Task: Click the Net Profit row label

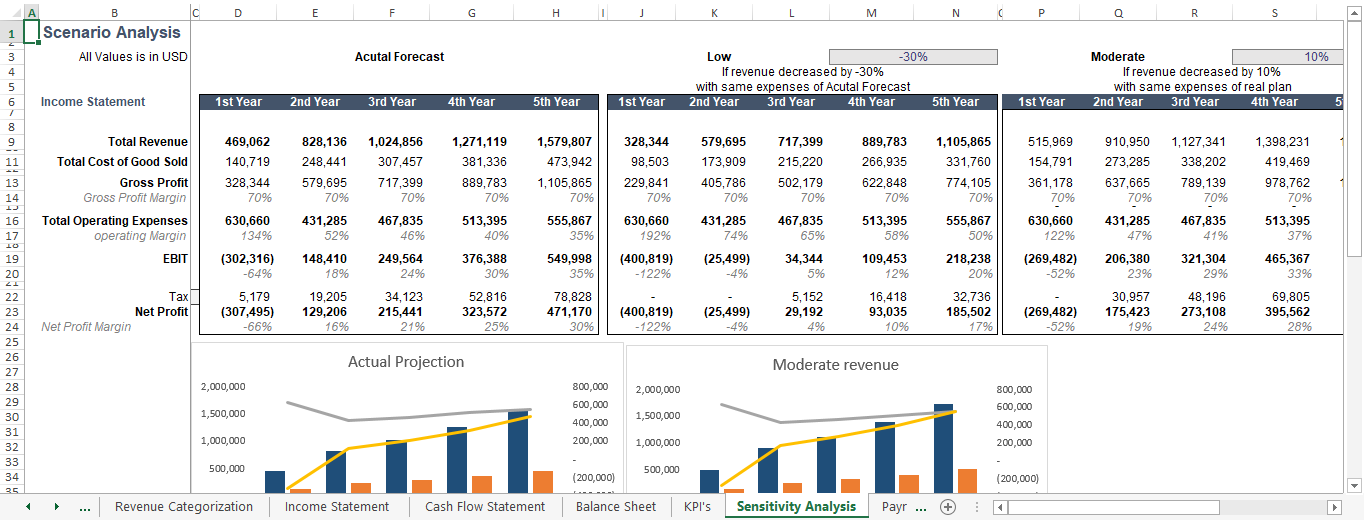Action: [161, 312]
